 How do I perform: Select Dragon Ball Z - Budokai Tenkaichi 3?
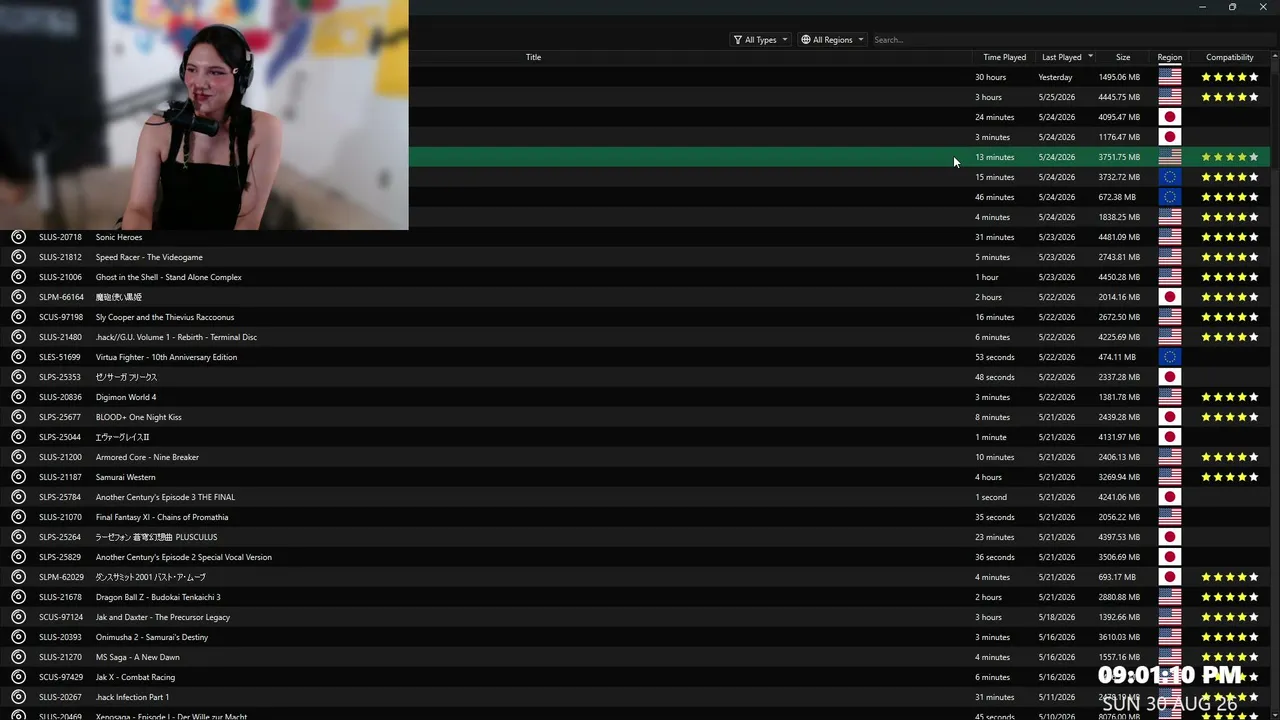tap(158, 597)
